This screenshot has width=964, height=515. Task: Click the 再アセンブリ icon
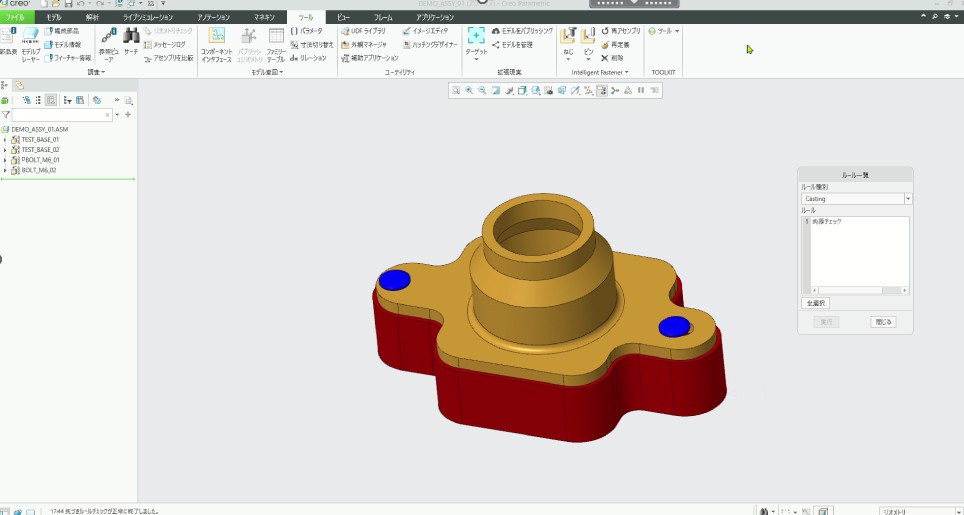click(x=620, y=31)
